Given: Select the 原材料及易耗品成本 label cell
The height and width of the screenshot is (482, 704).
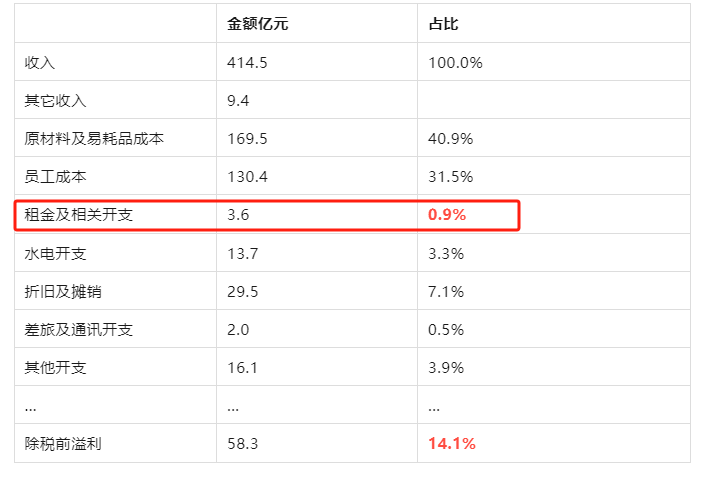Looking at the screenshot, I should [x=94, y=139].
